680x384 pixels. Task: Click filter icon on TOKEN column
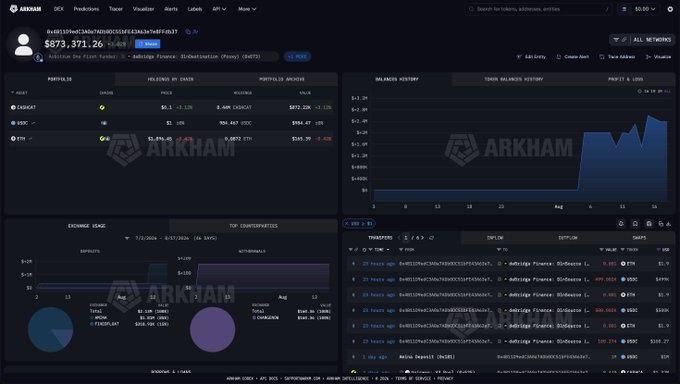(623, 249)
